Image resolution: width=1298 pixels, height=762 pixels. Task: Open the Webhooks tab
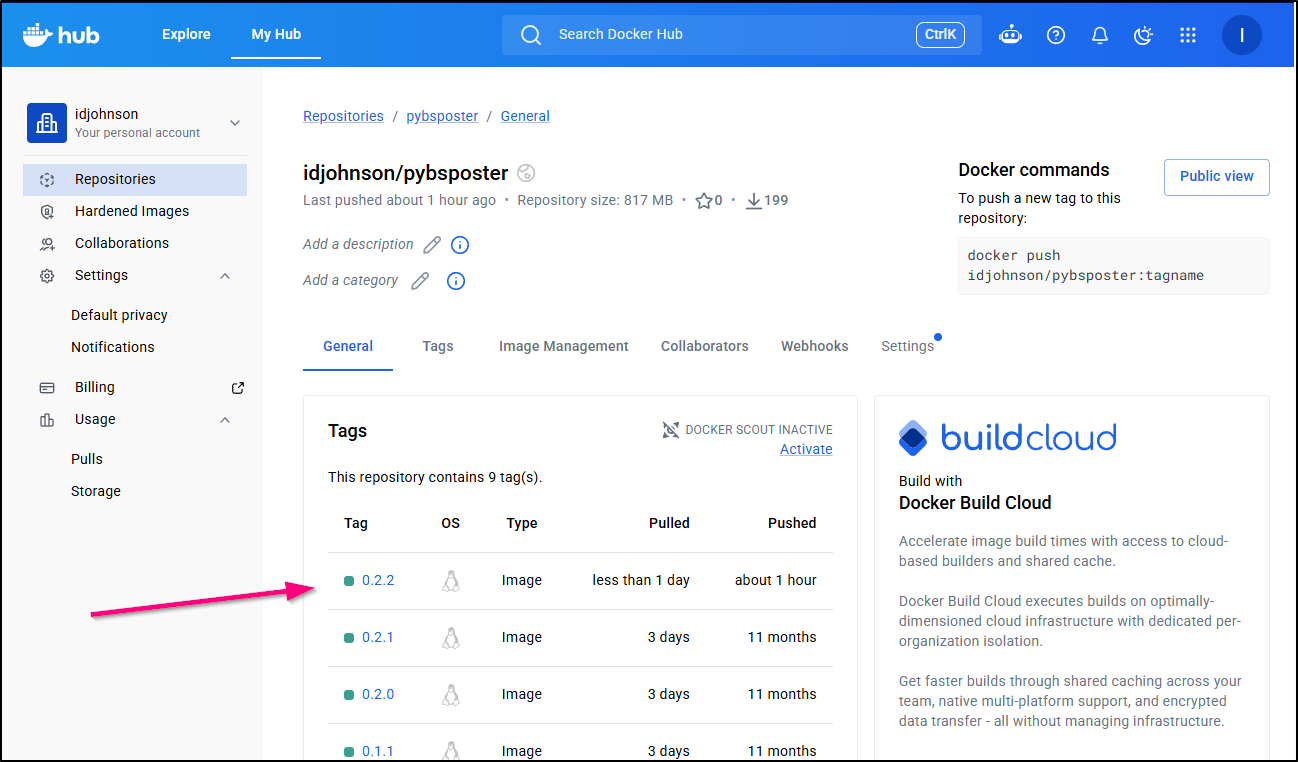point(815,346)
